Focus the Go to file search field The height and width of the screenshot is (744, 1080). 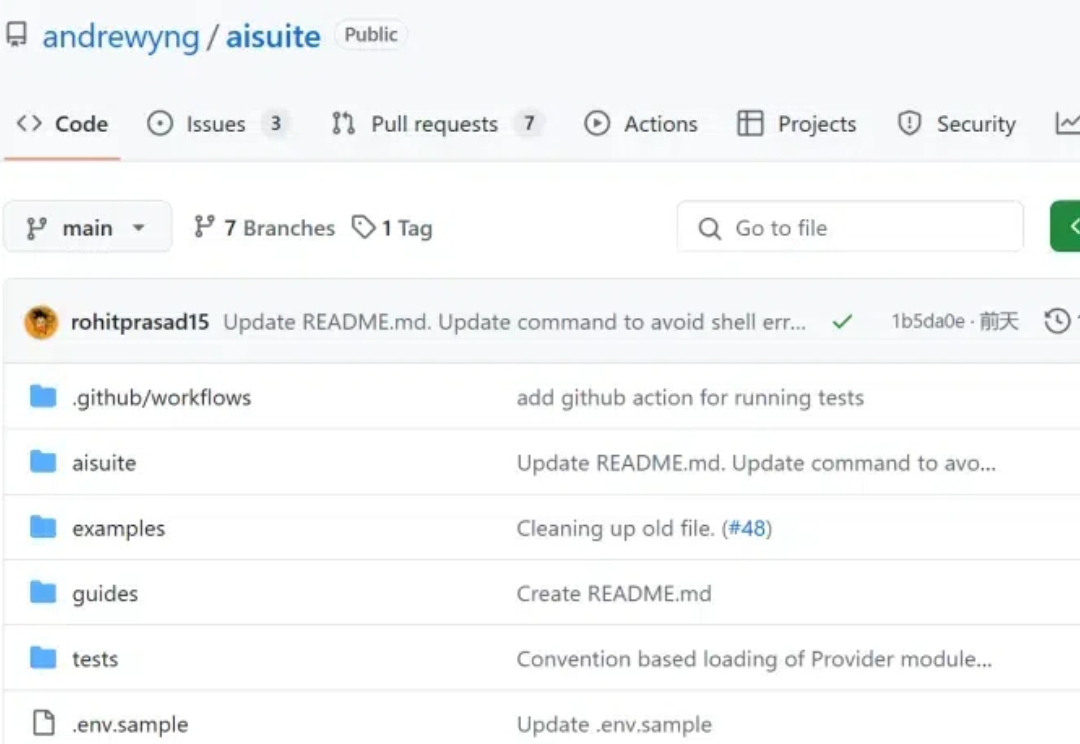[x=850, y=227]
